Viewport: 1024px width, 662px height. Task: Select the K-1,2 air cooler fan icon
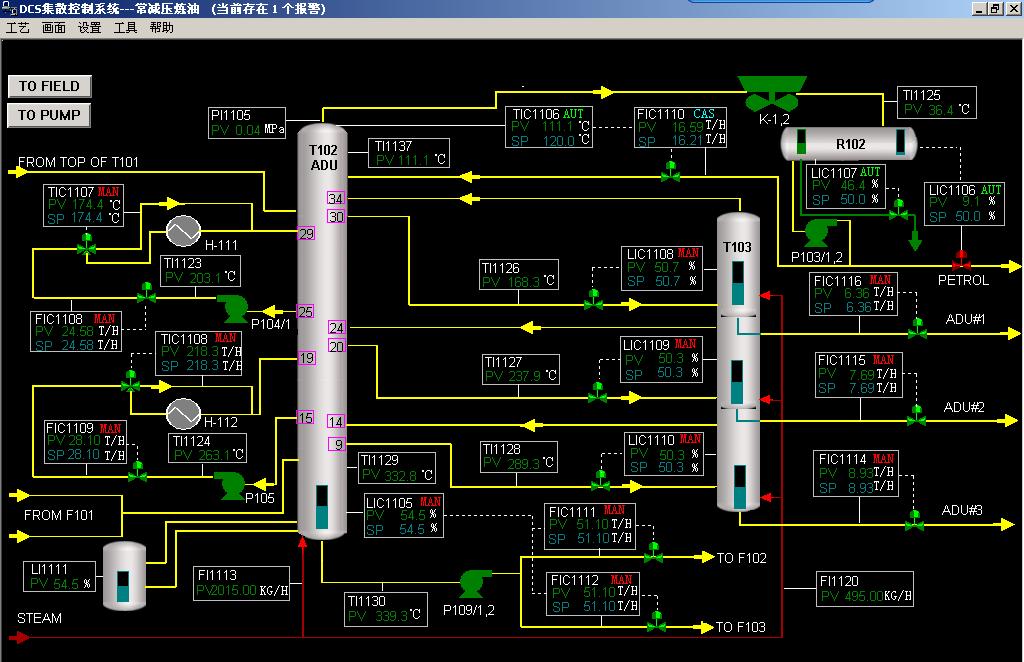point(772,93)
